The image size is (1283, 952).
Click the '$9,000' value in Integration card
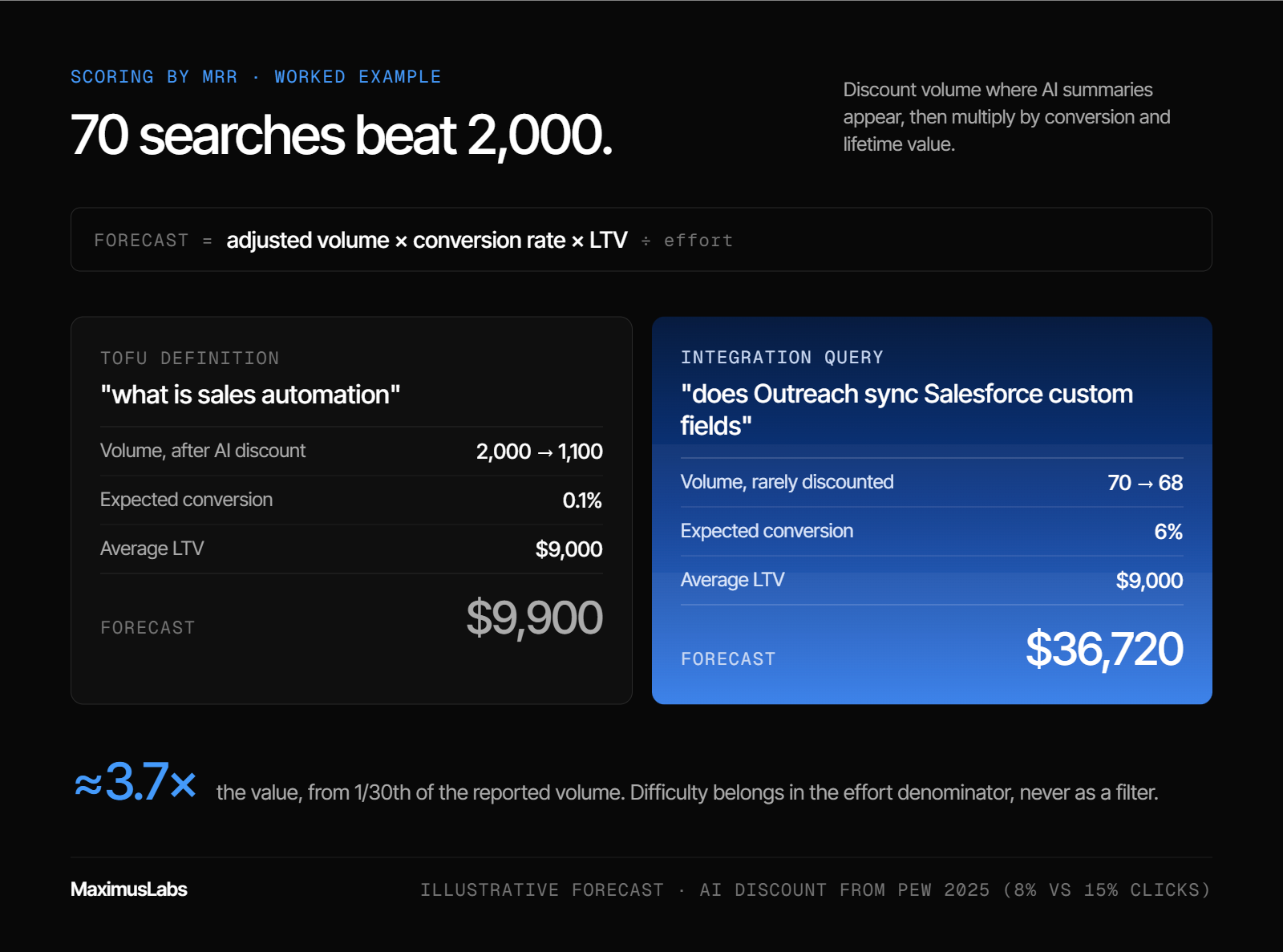pos(1149,581)
